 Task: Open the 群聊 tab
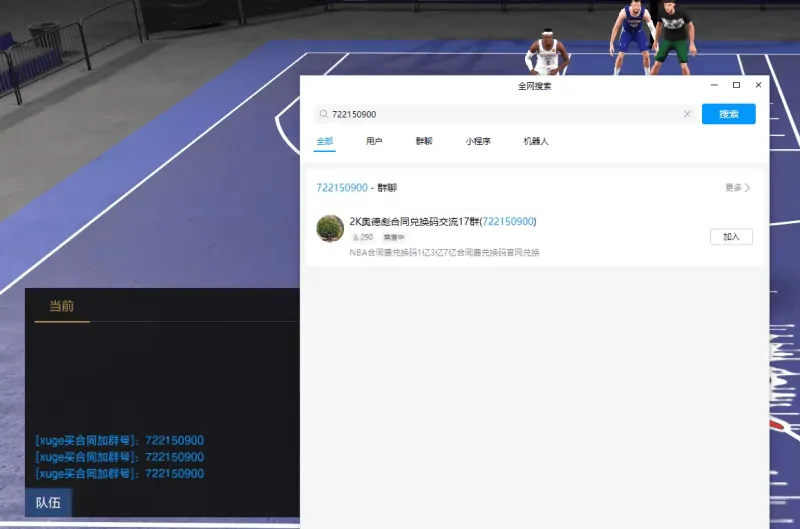[424, 142]
